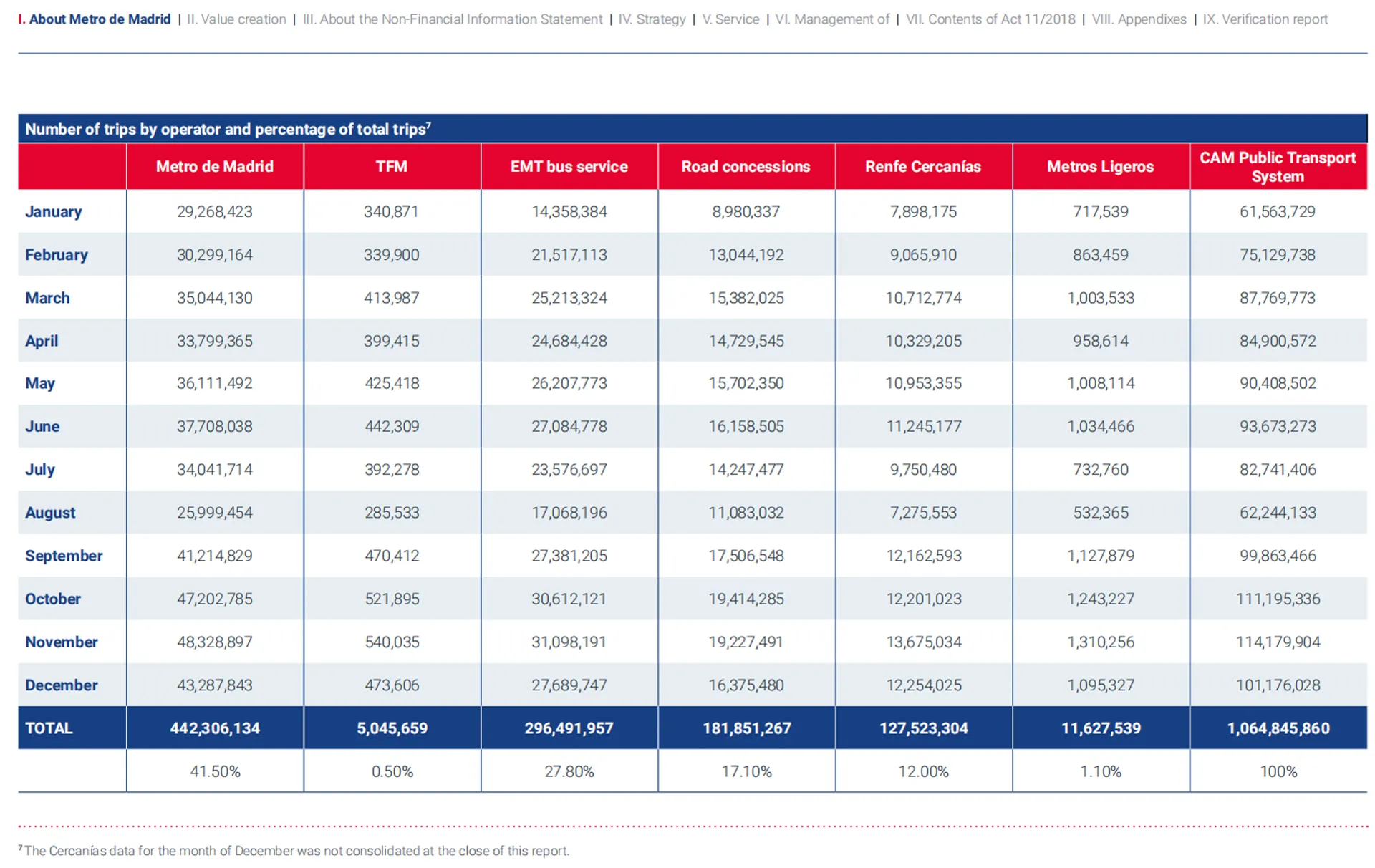The height and width of the screenshot is (868, 1375).
Task: Open the 'VI. Management of' section
Action: [x=832, y=19]
